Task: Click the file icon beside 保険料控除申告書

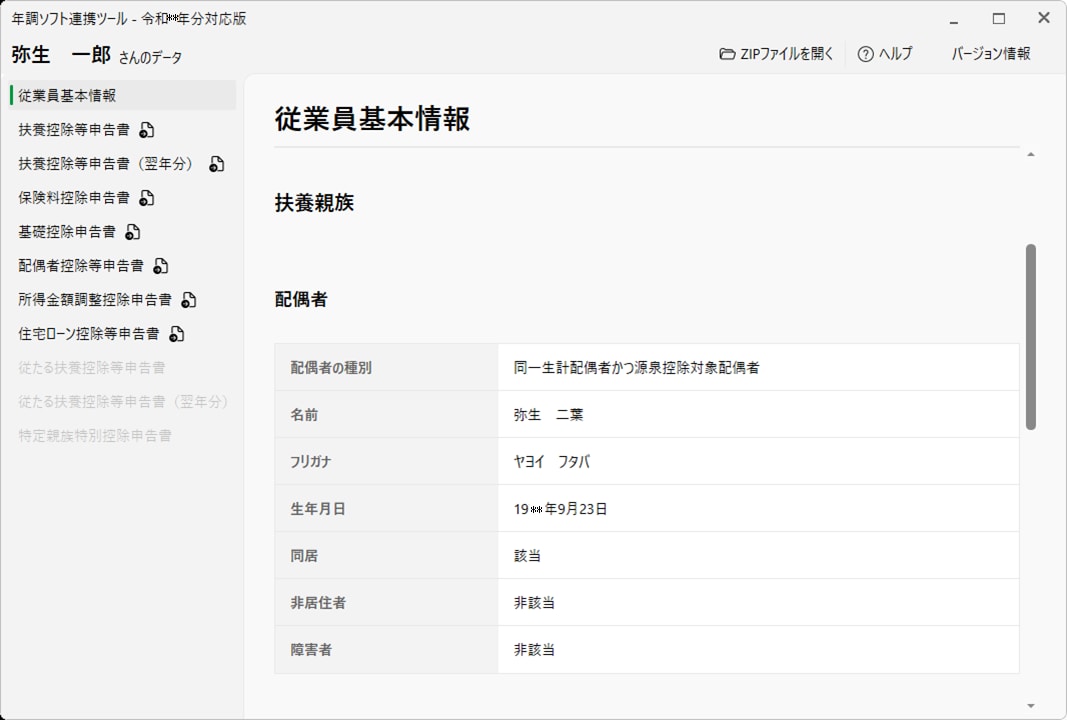Action: 147,198
